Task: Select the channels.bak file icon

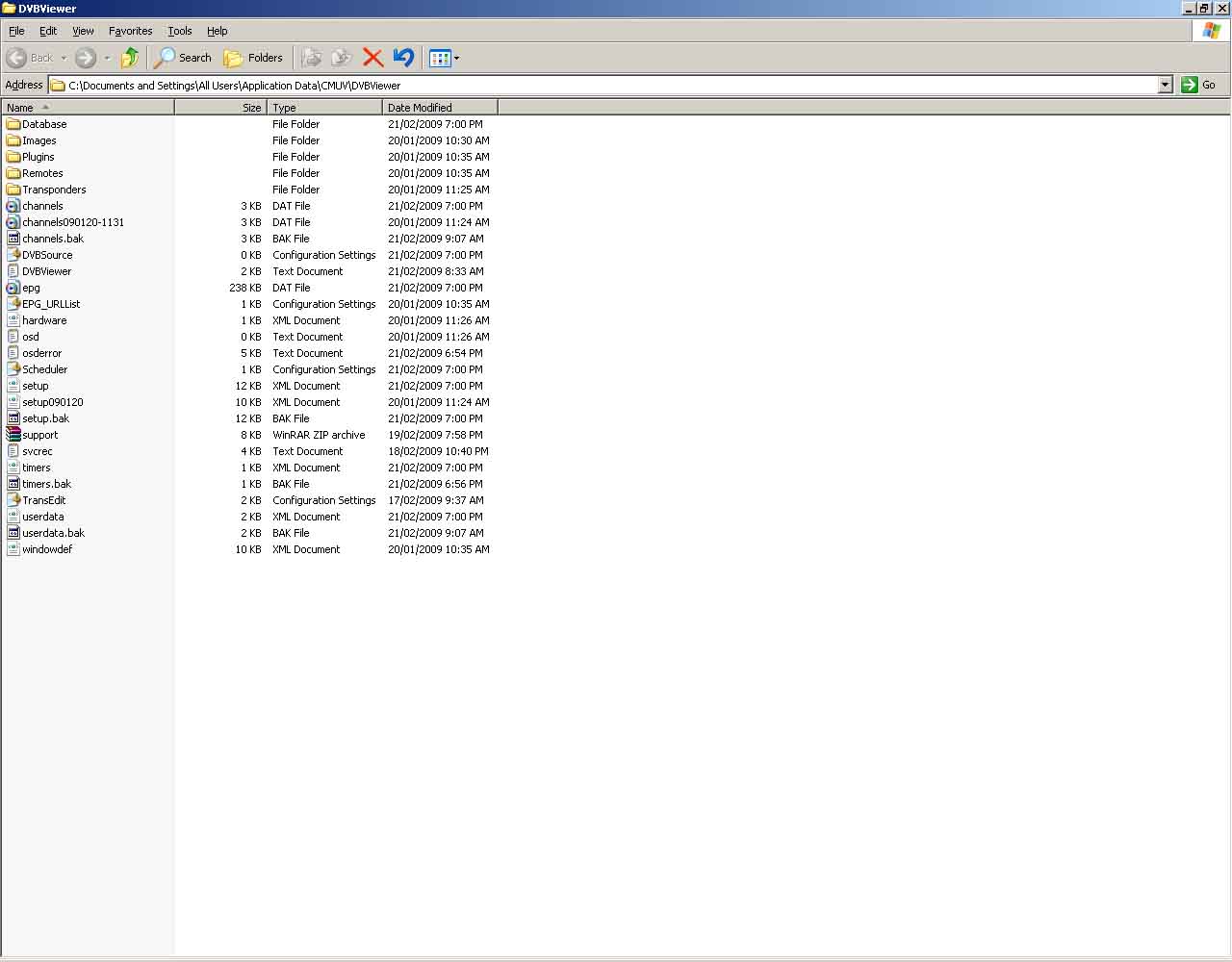Action: [x=13, y=239]
